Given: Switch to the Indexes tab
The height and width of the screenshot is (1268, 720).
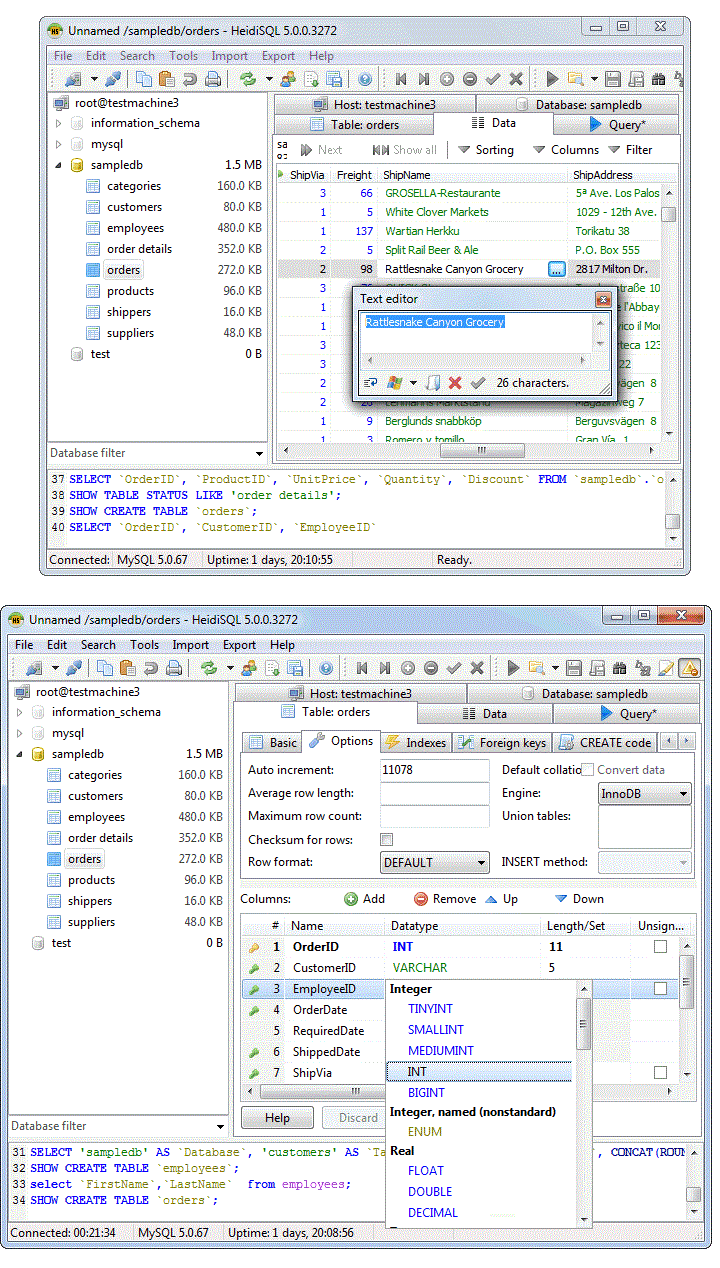Looking at the screenshot, I should [x=417, y=742].
